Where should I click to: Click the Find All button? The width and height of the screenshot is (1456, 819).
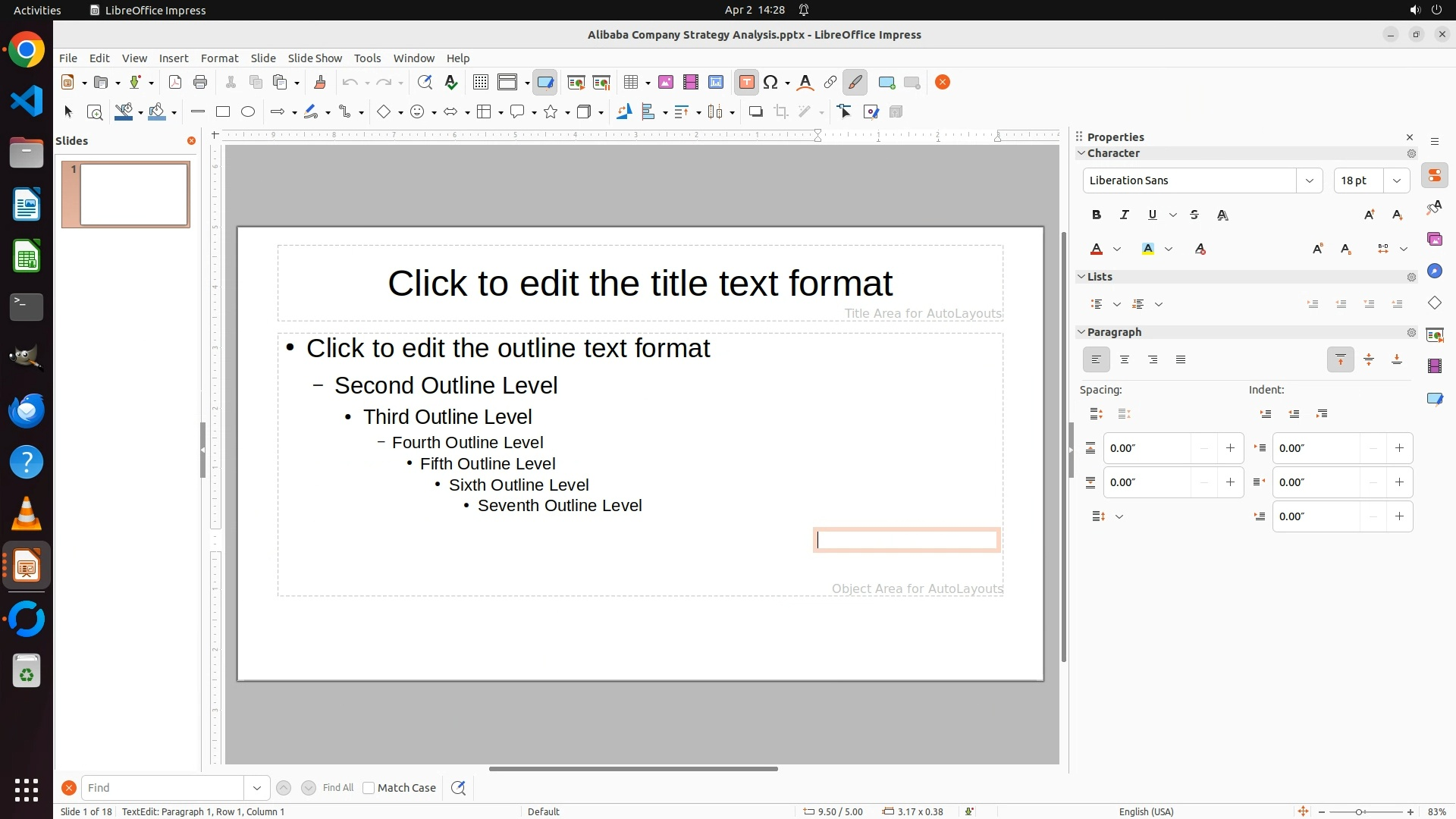337,788
